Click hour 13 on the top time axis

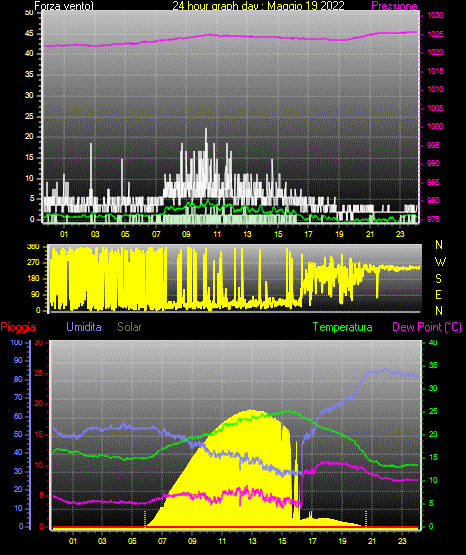[x=247, y=234]
